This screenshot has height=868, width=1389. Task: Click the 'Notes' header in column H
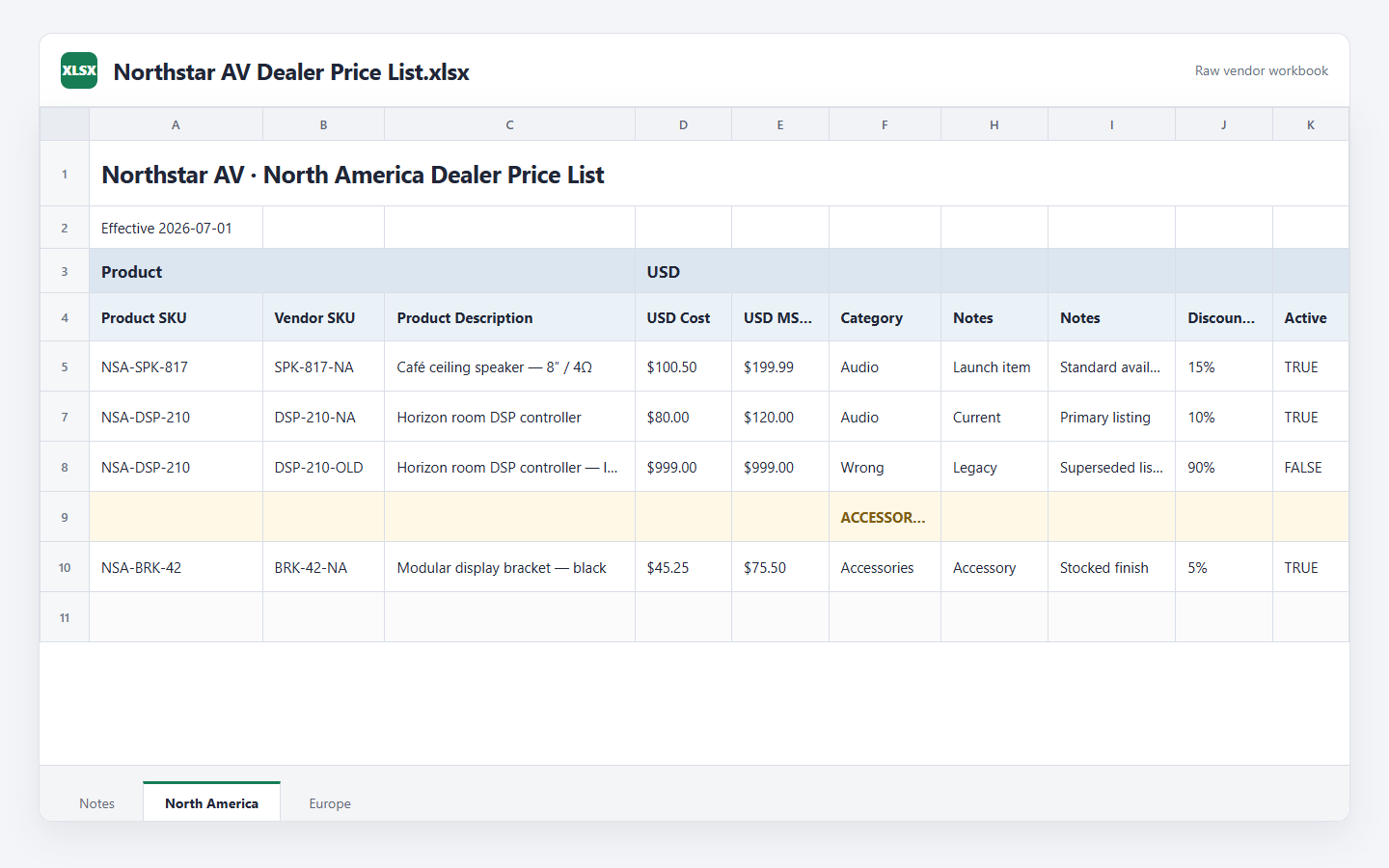[x=994, y=317]
